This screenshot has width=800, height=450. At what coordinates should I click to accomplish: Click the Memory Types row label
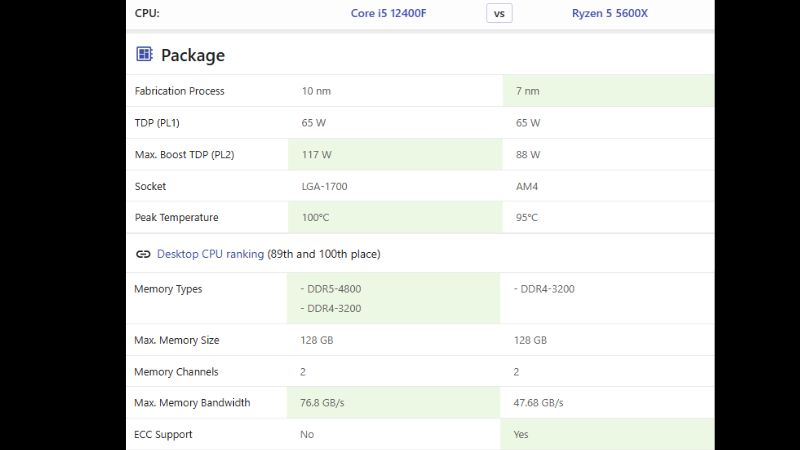pos(168,289)
